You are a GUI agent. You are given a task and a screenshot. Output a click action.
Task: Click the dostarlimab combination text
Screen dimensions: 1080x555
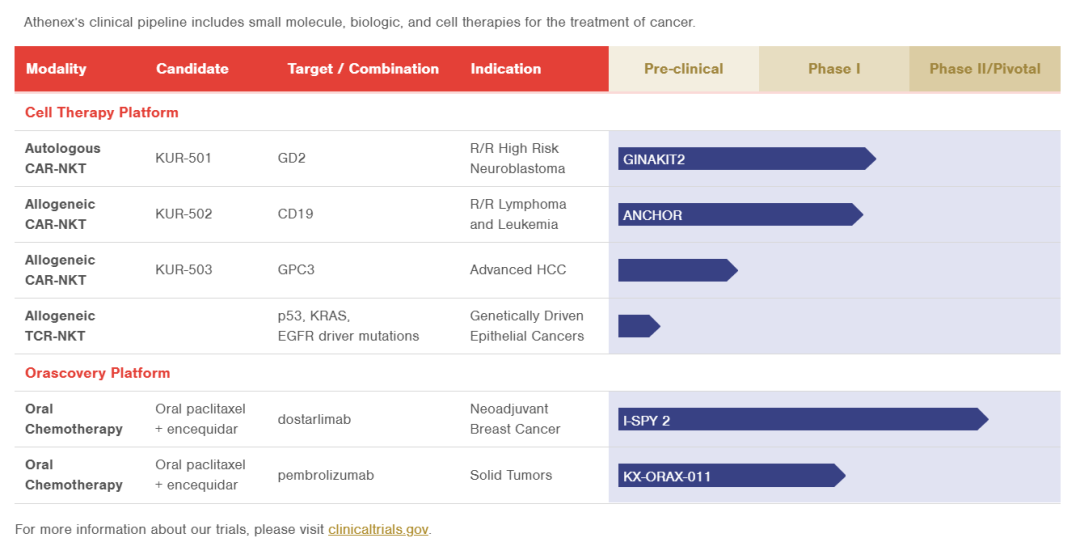(x=314, y=420)
